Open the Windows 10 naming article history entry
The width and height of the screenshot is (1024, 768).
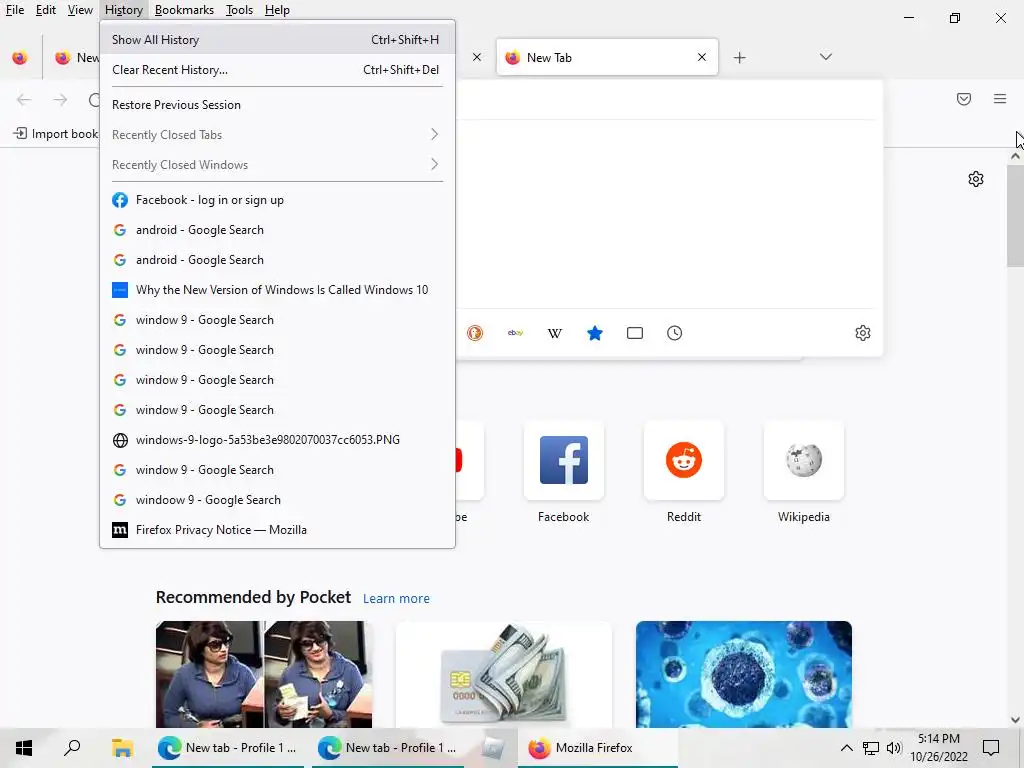[277, 290]
